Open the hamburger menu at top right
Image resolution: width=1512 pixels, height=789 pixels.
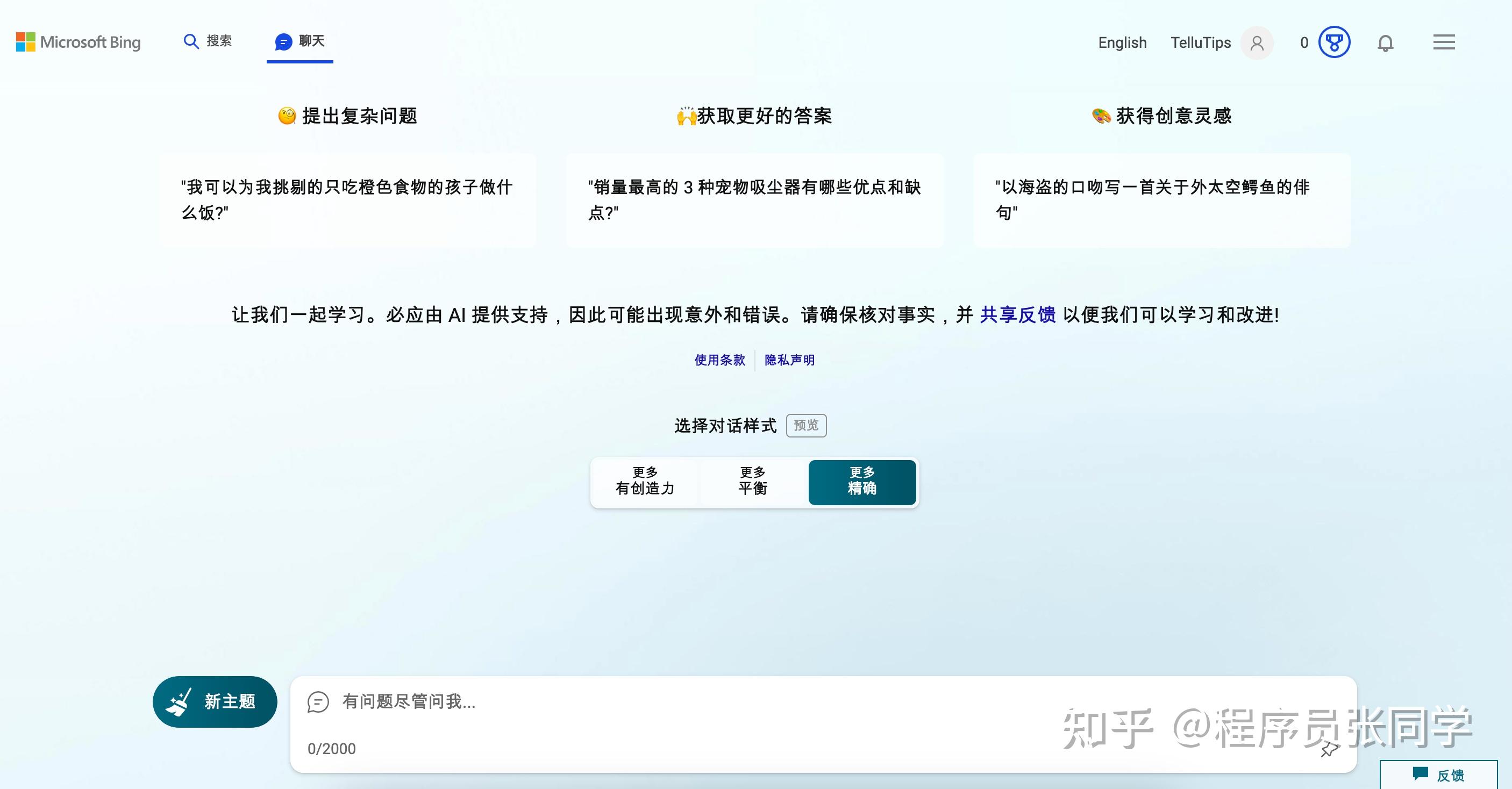[1444, 42]
